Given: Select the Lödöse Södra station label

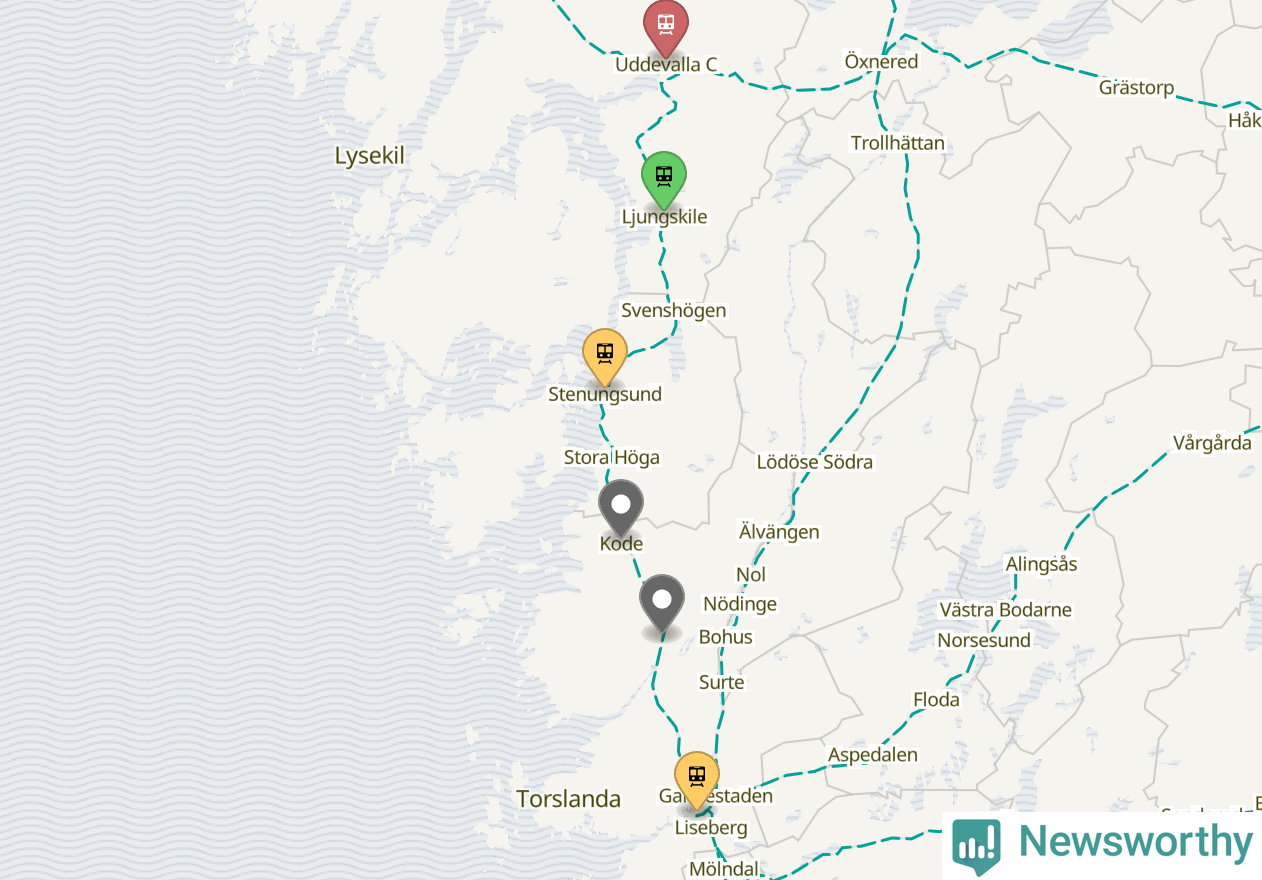Looking at the screenshot, I should [815, 462].
